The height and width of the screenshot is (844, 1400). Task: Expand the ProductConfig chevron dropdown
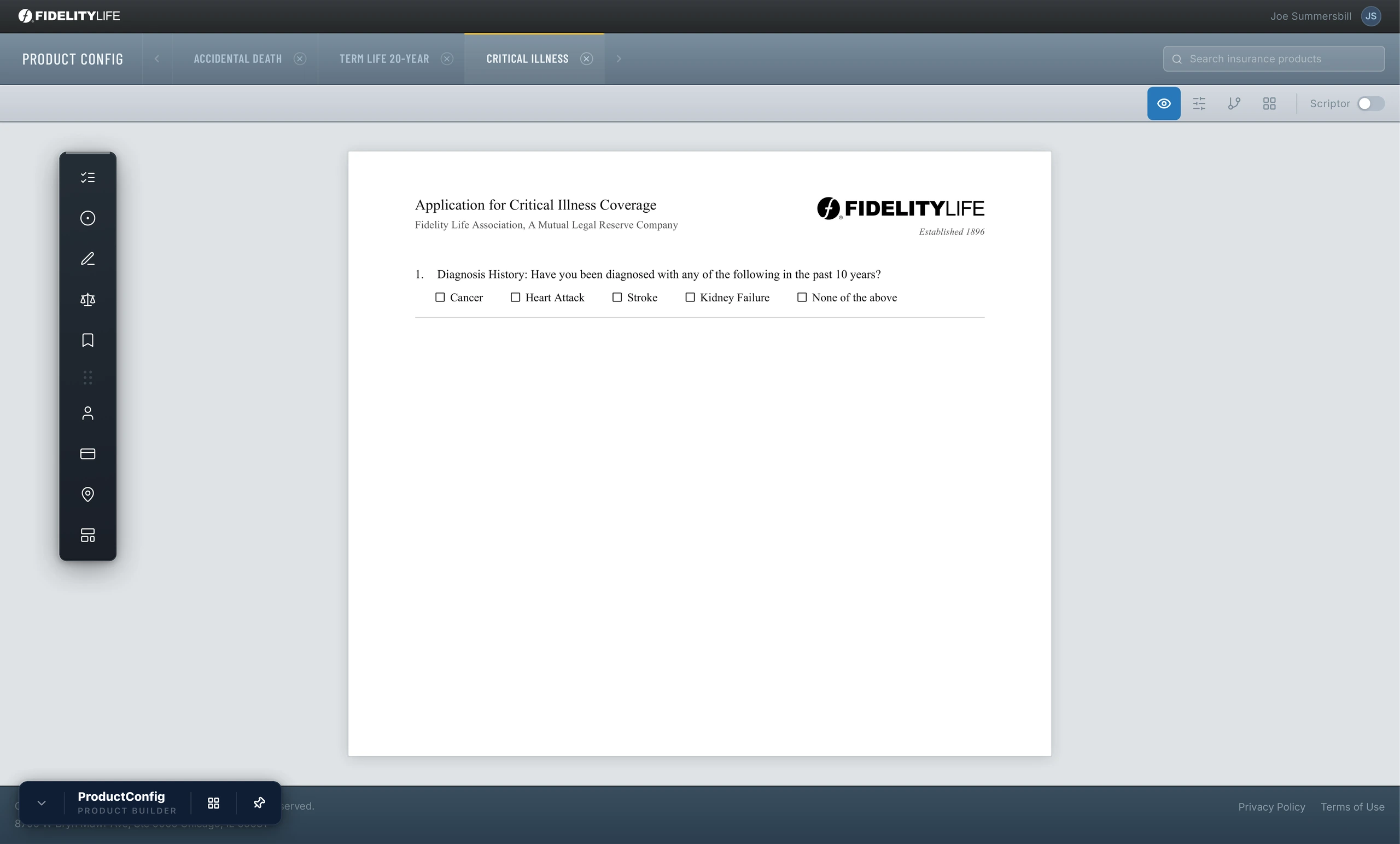pyautogui.click(x=42, y=802)
